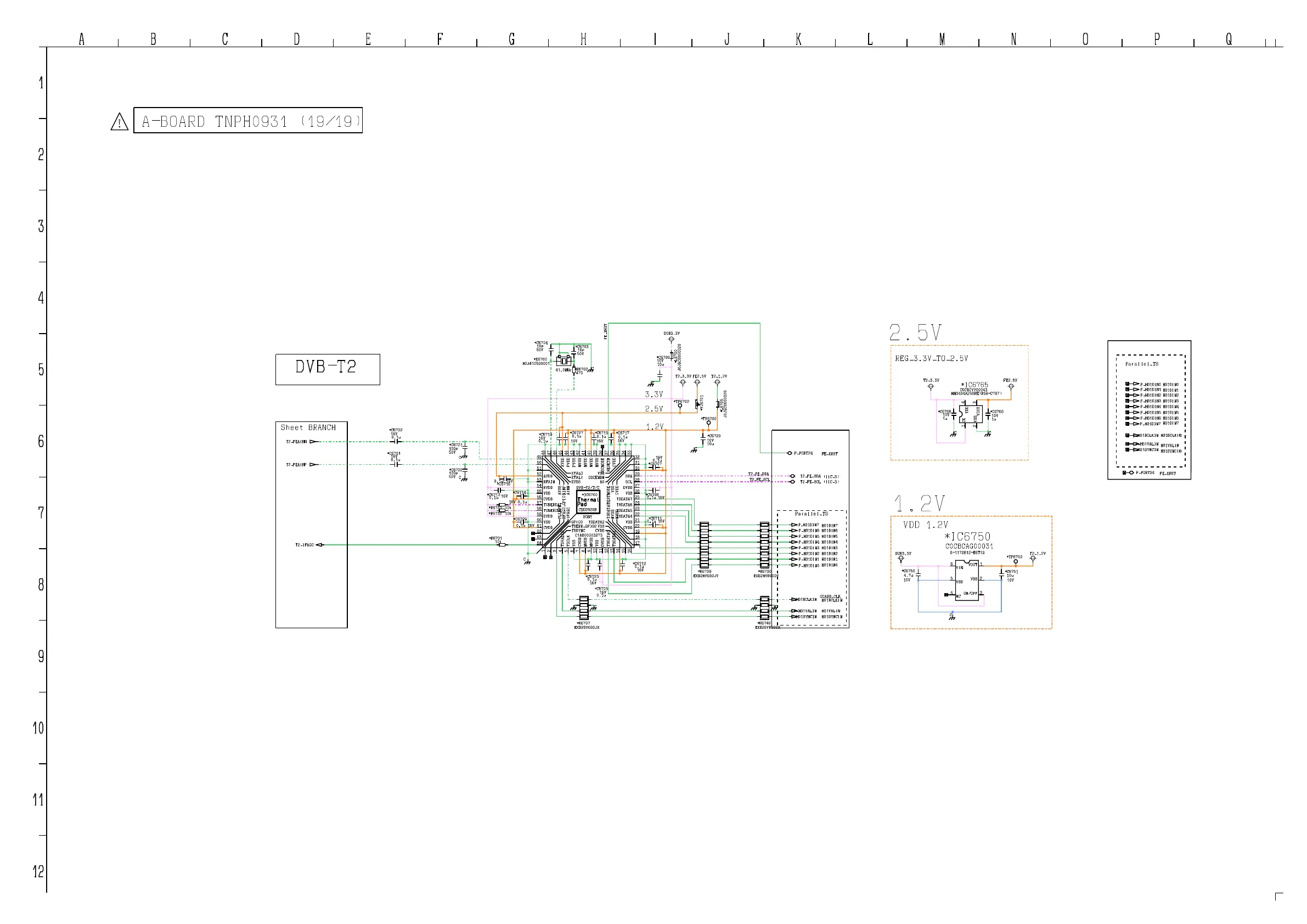Image resolution: width=1307 pixels, height=924 pixels.
Task: Click the P-PORT24 FE_XRST terminal circle
Action: click(x=790, y=453)
